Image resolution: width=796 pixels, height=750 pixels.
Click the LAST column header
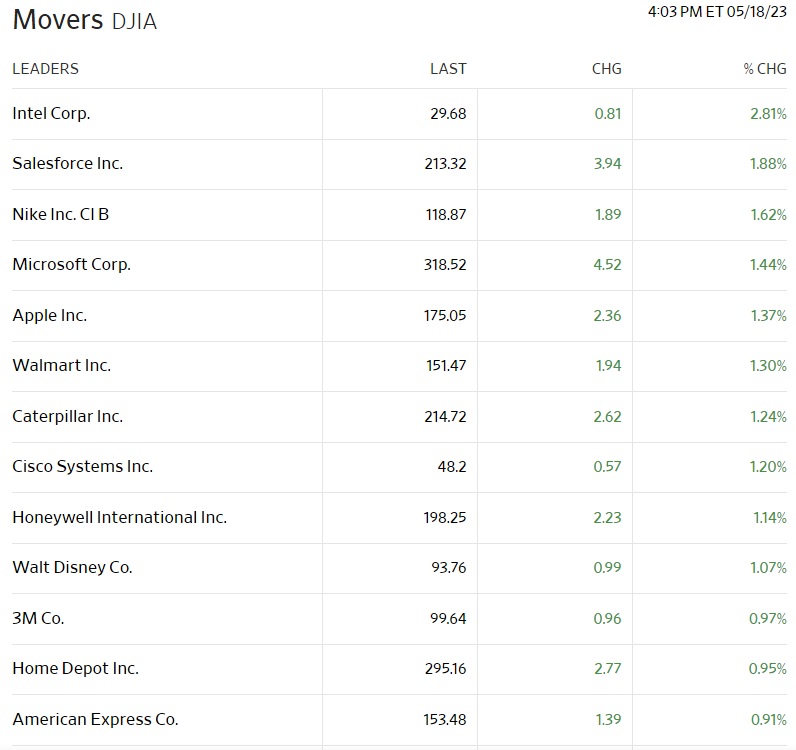(x=448, y=69)
